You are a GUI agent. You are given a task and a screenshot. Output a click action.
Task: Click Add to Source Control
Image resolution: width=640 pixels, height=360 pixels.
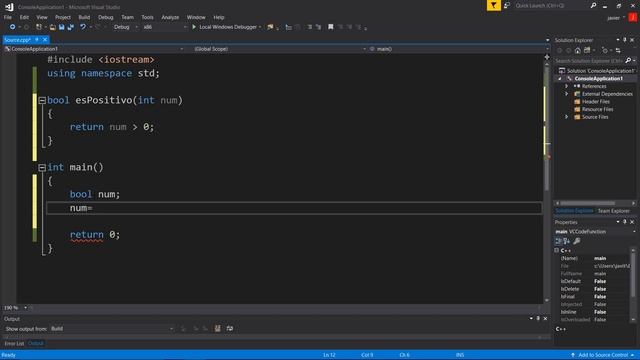click(x=603, y=355)
